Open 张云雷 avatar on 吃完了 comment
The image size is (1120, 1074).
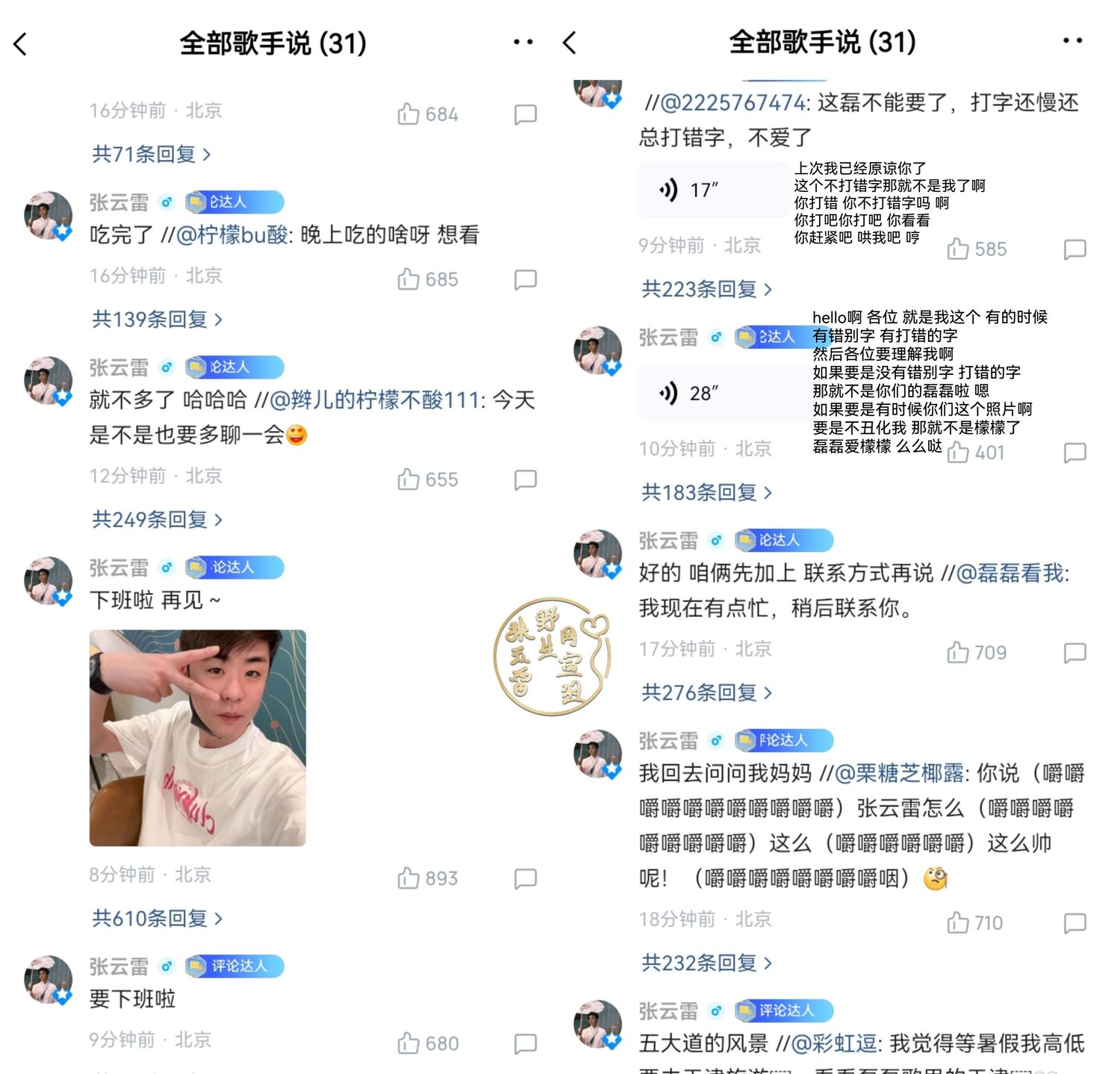pyautogui.click(x=49, y=216)
